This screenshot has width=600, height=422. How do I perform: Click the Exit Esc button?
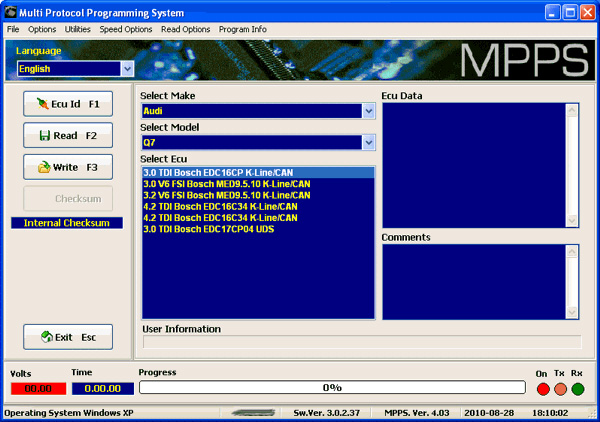pyautogui.click(x=68, y=337)
